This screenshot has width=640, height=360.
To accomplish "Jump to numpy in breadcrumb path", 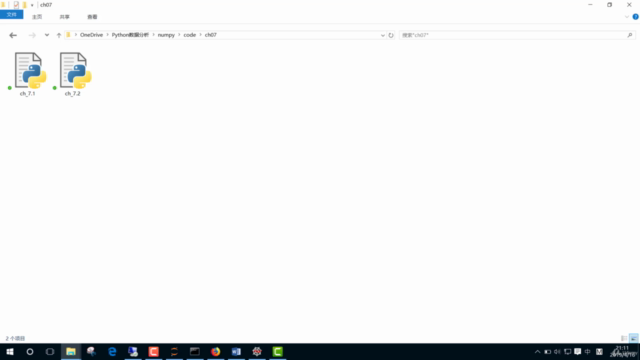I will click(166, 35).
